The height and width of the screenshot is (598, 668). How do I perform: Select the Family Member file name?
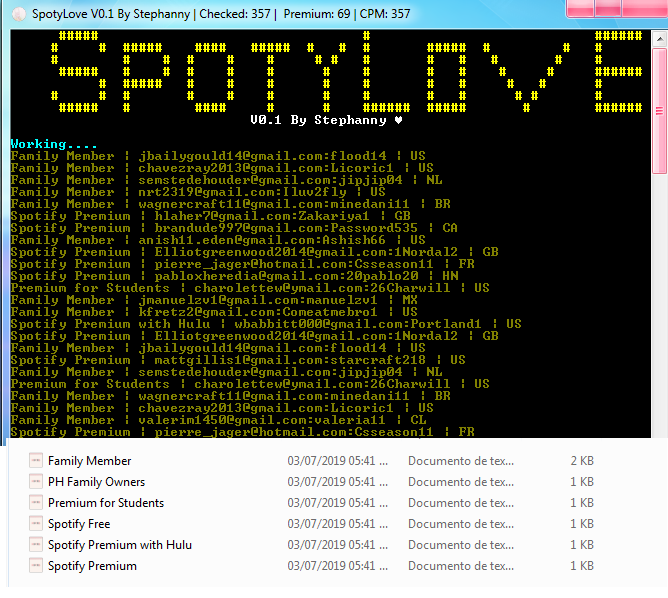click(89, 461)
